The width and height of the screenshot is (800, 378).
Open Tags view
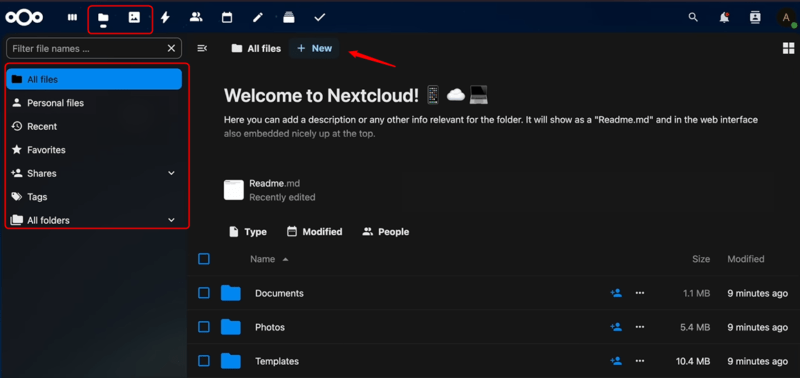pos(94,196)
